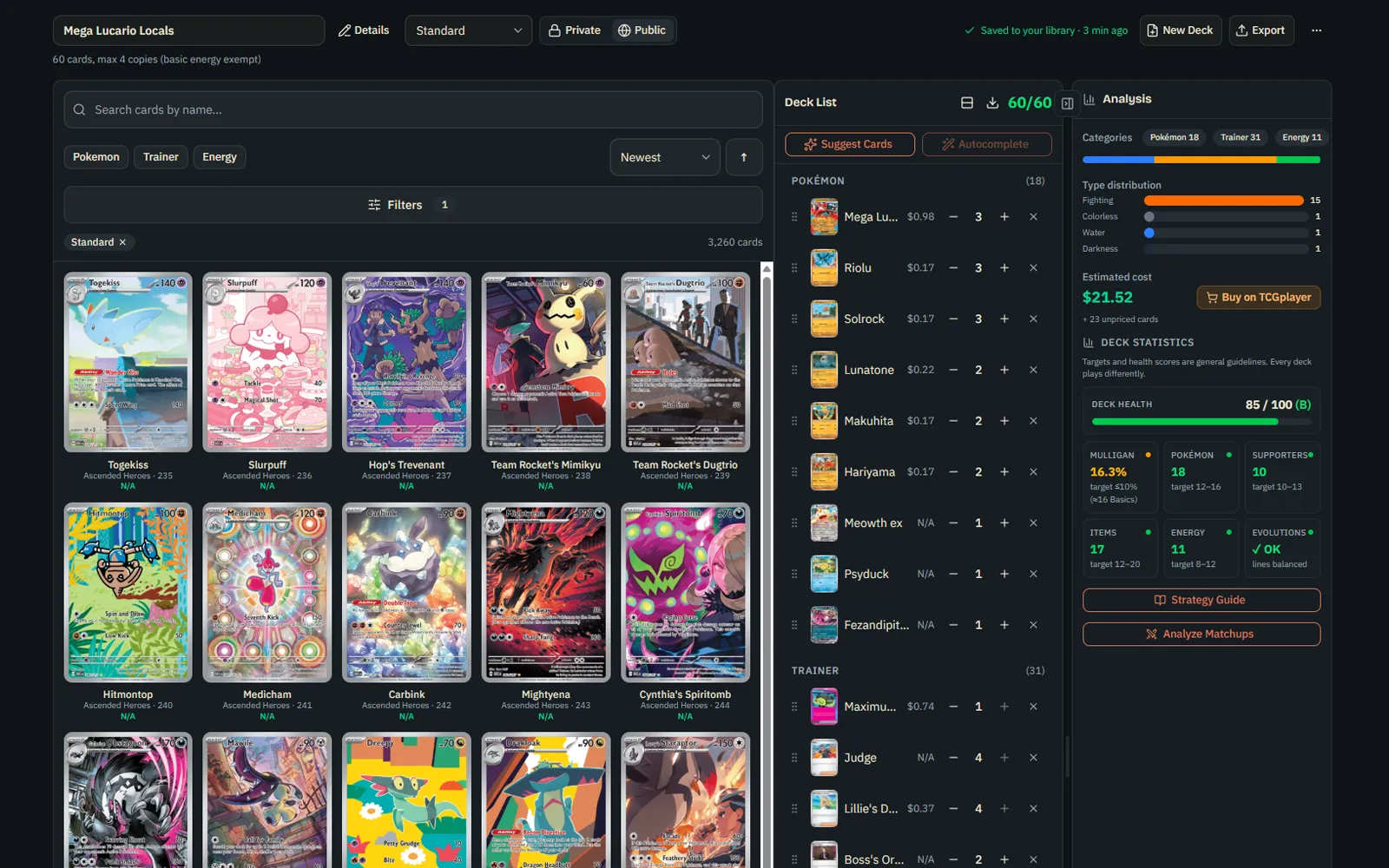
Task: Open the Standard format dropdown
Action: tap(469, 30)
